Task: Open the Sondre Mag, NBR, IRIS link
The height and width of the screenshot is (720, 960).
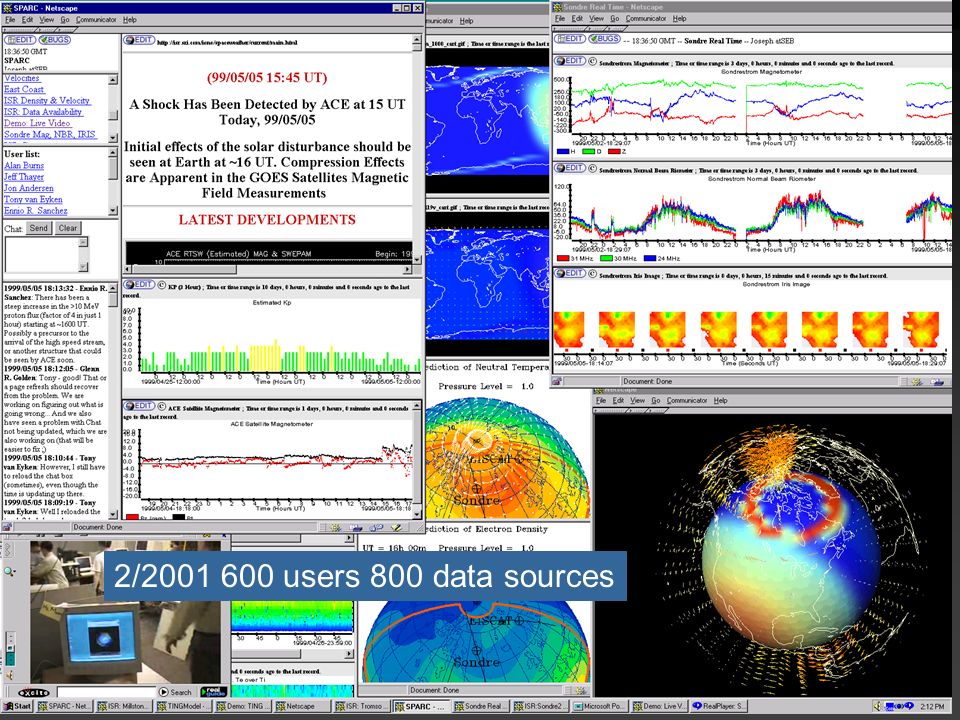Action: 50,134
